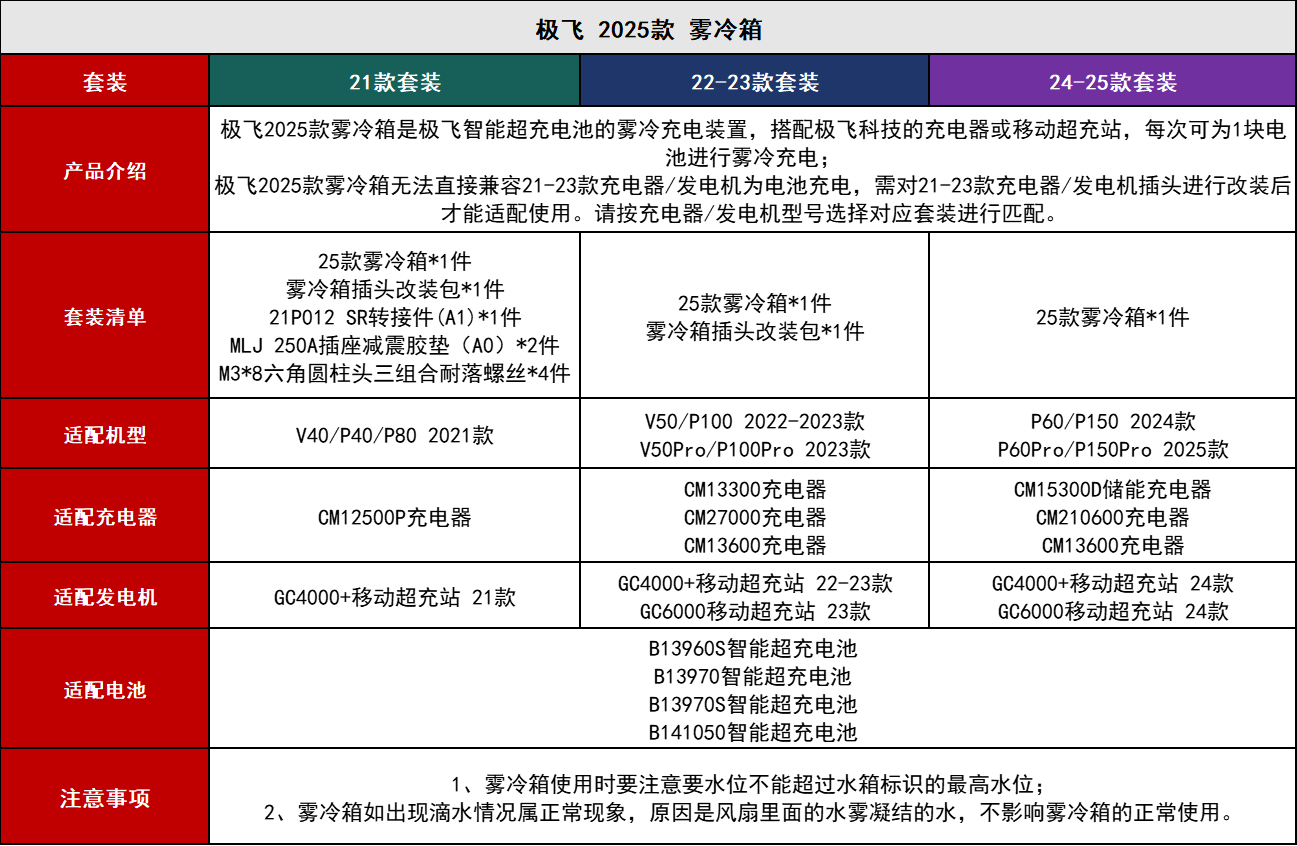Select "B141050智能超充电池"
The image size is (1297, 846).
click(753, 733)
